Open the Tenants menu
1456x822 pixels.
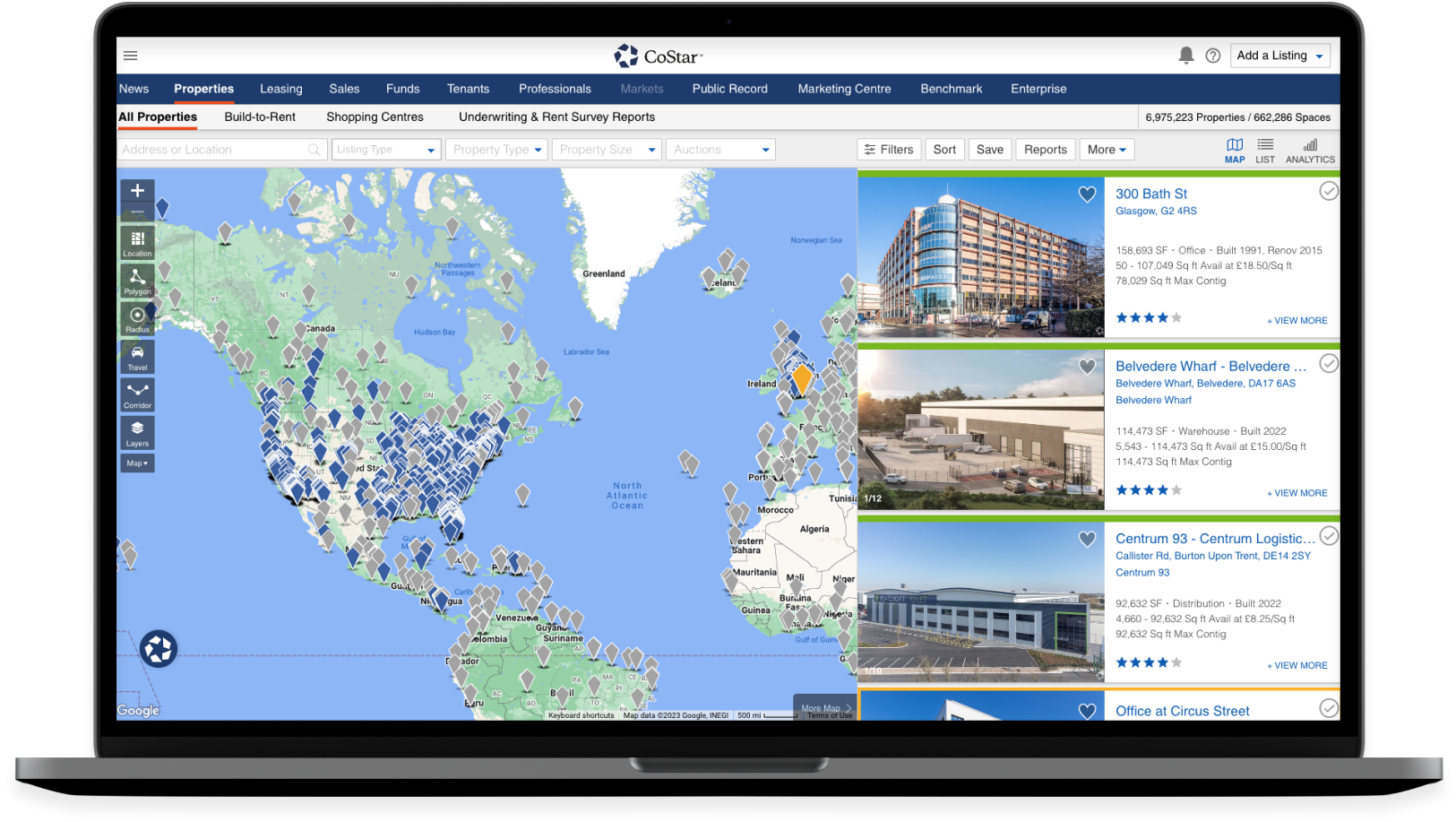point(469,89)
